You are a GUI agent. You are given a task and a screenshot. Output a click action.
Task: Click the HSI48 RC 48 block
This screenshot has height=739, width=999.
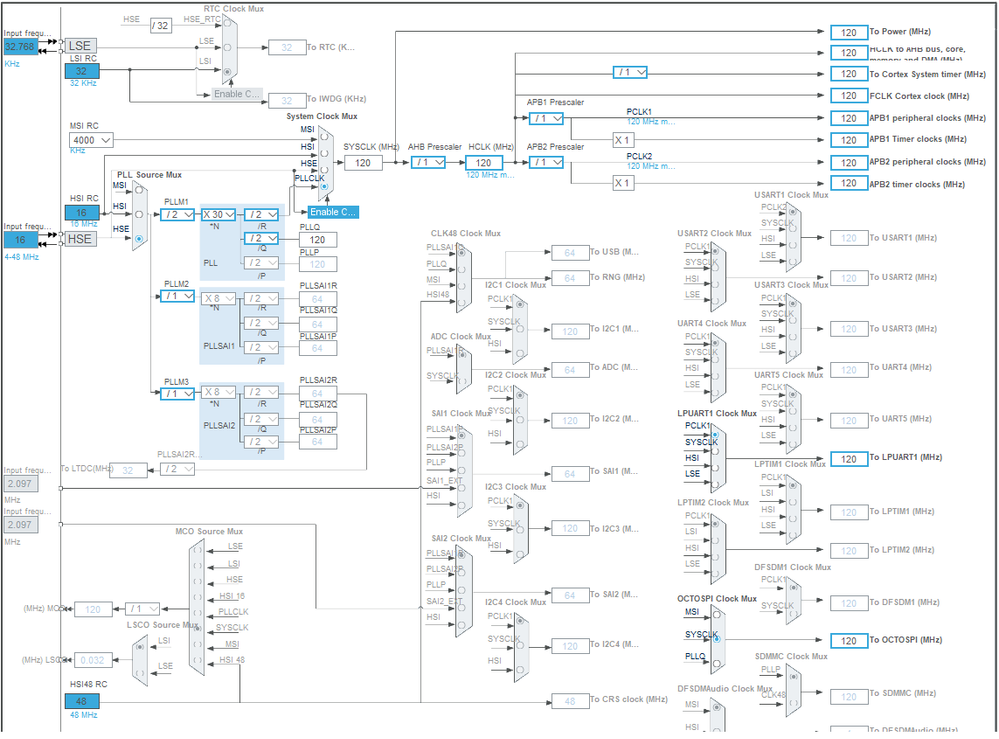pyautogui.click(x=82, y=701)
